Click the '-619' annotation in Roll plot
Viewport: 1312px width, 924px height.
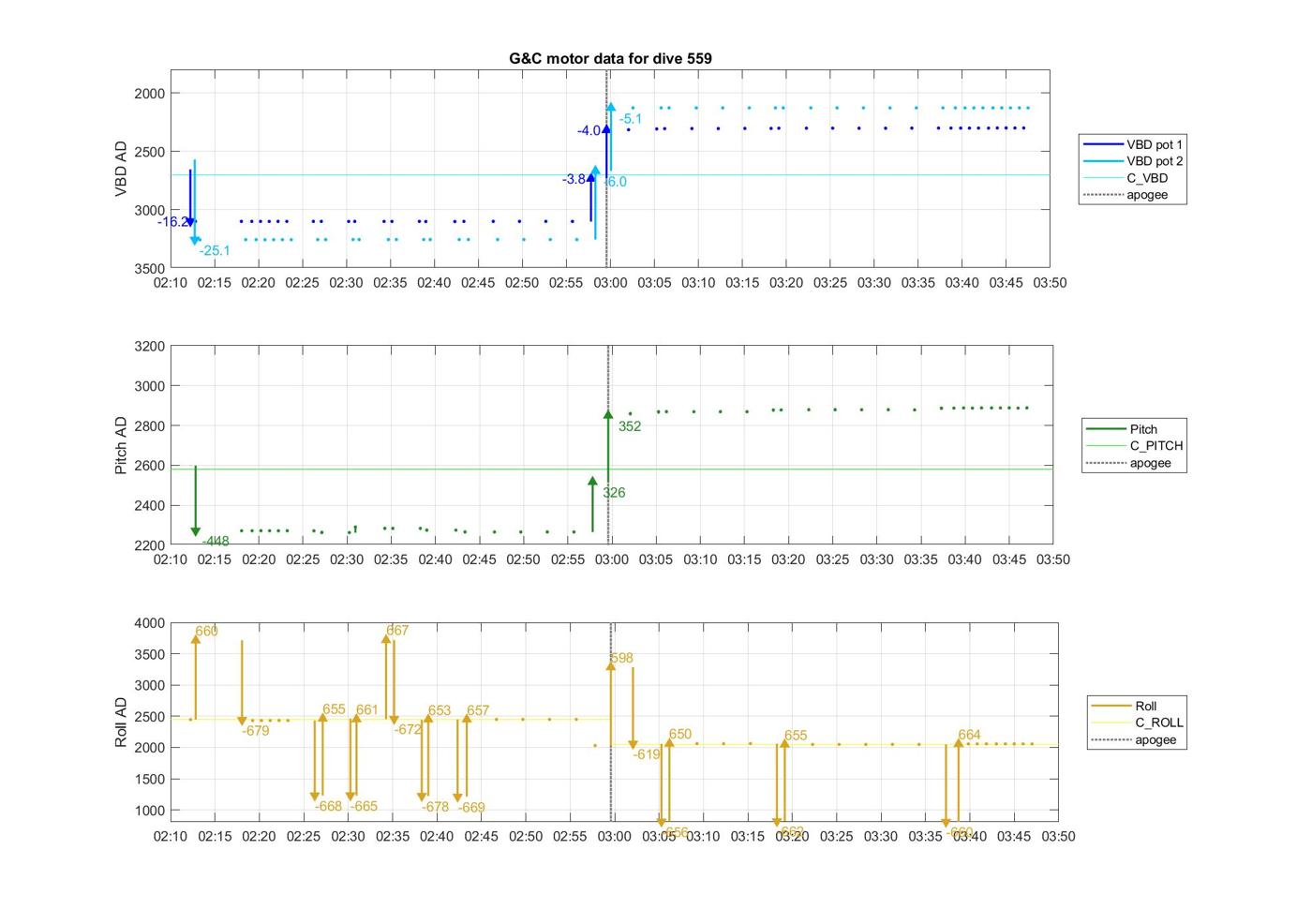pyautogui.click(x=647, y=754)
